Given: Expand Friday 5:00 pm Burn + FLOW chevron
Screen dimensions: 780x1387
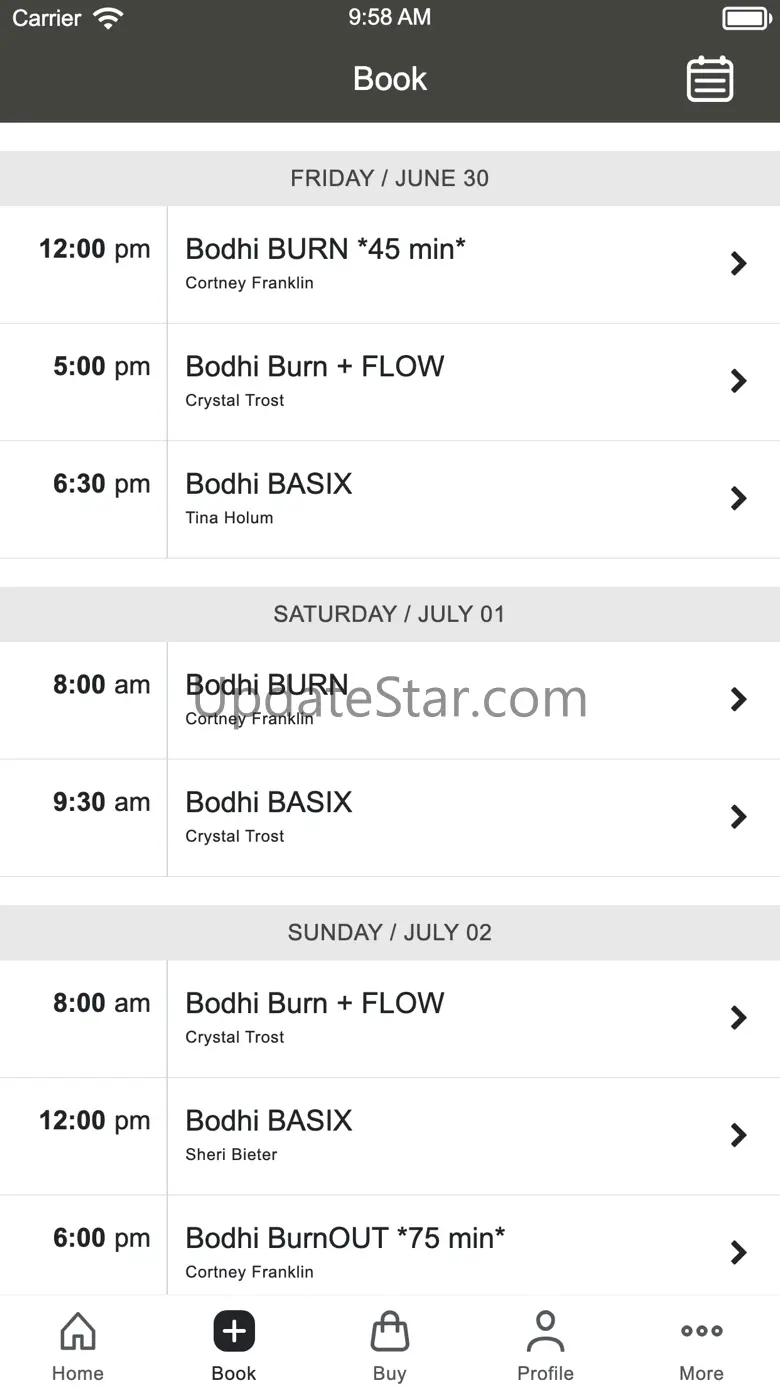Looking at the screenshot, I should [x=739, y=381].
